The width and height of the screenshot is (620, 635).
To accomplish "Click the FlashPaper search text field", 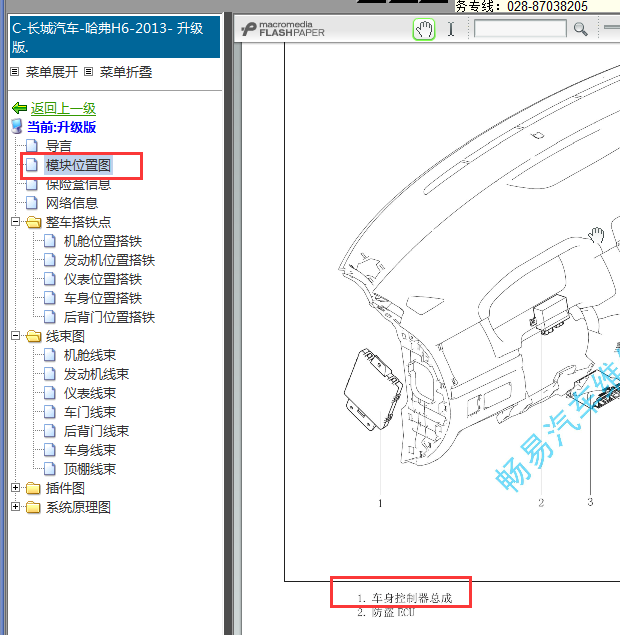I will (x=520, y=29).
